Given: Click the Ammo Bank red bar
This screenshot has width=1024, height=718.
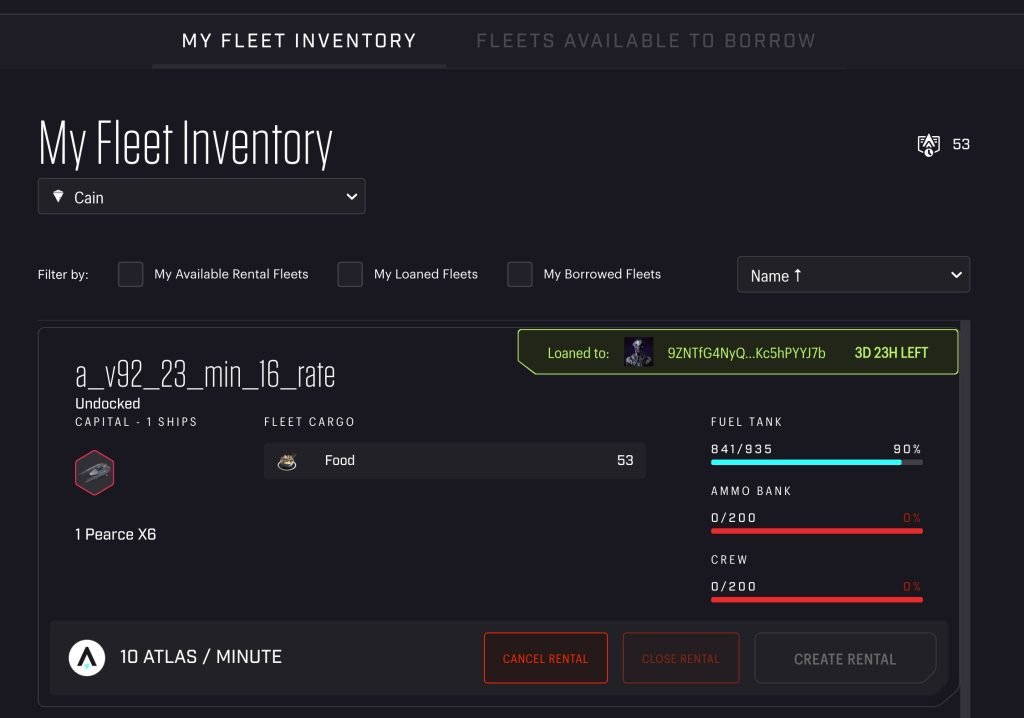Looking at the screenshot, I should tap(816, 531).
